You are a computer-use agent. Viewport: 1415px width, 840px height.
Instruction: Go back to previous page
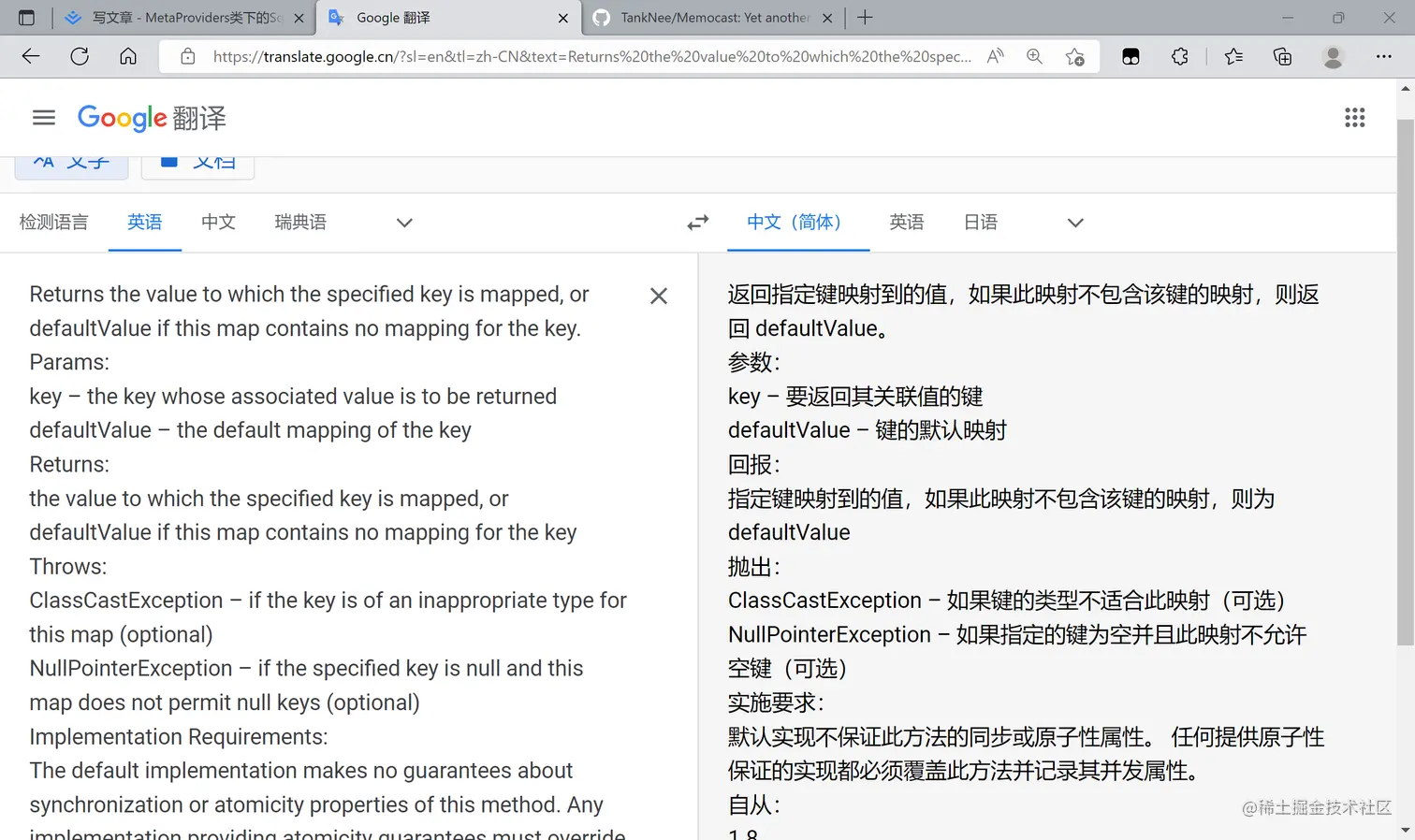(31, 56)
